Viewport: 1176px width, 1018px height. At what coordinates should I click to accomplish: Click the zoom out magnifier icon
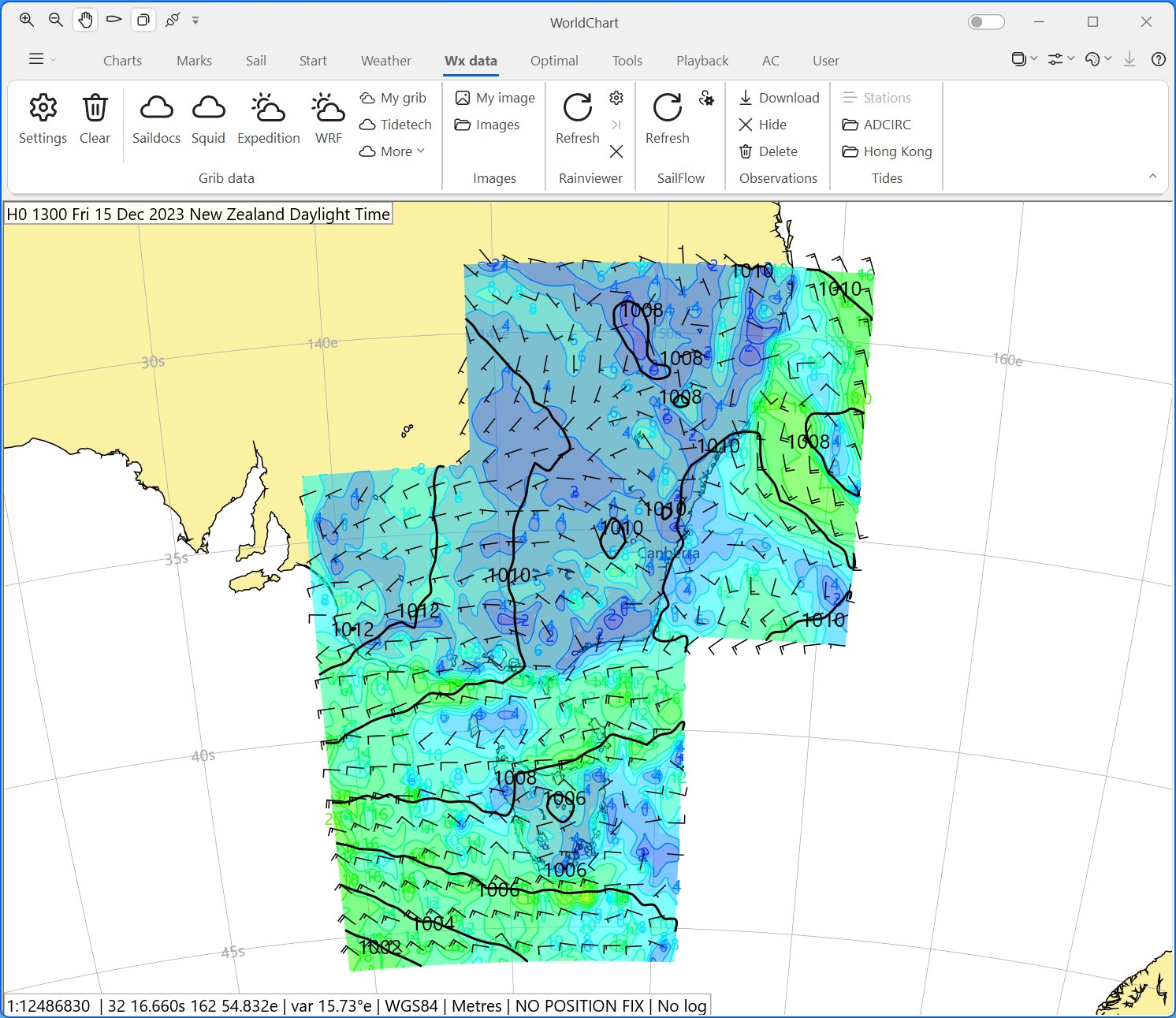(56, 21)
